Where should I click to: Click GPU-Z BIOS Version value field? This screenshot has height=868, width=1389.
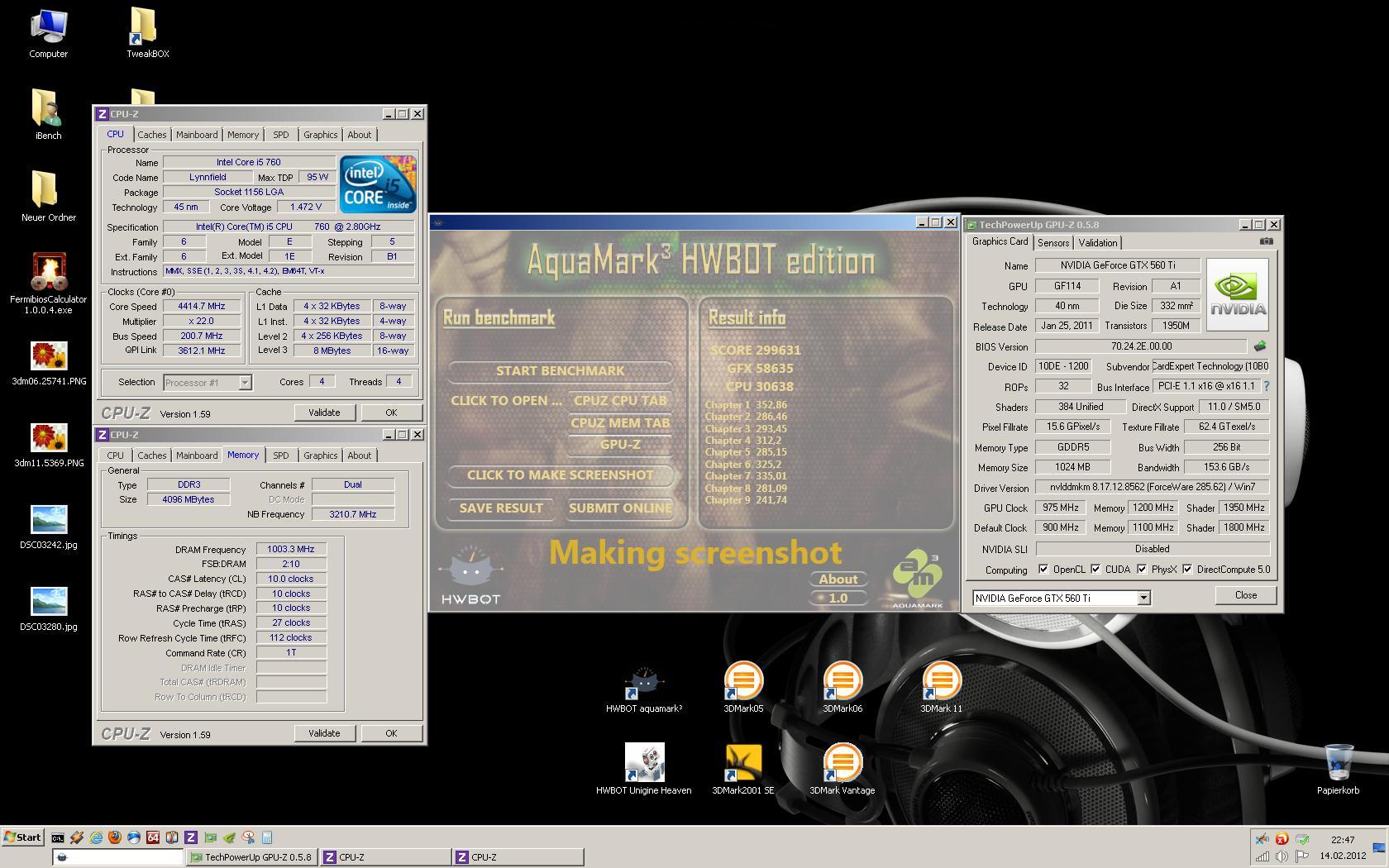click(1141, 346)
